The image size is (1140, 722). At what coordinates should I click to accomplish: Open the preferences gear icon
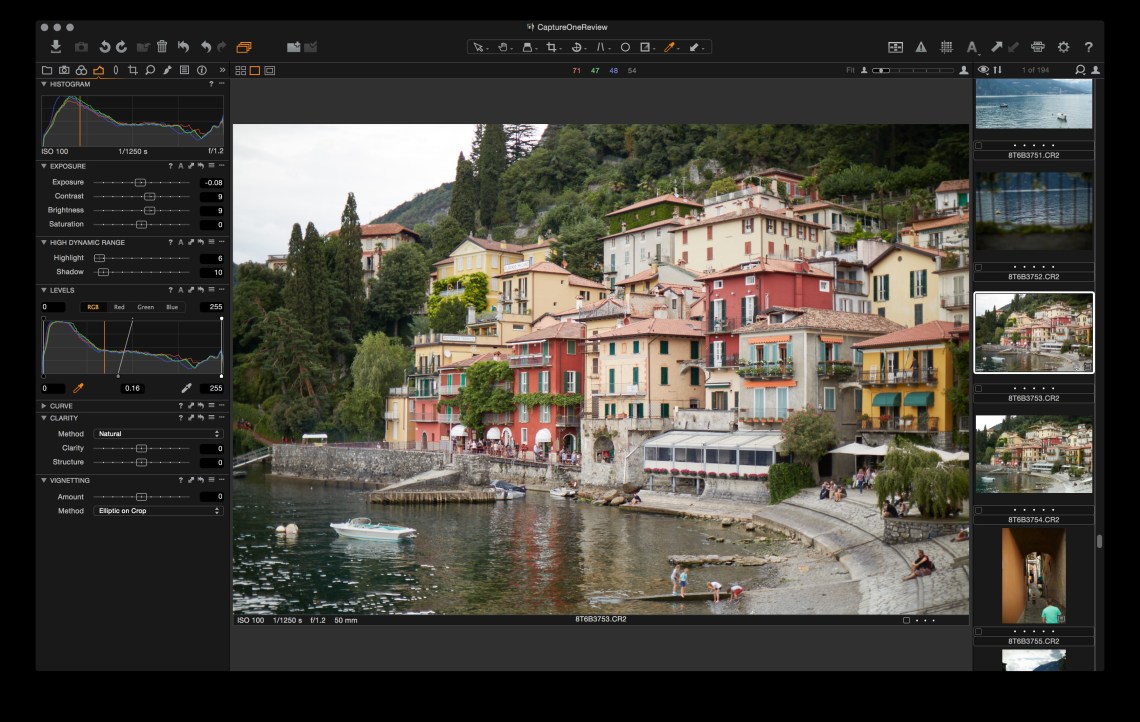(1063, 47)
